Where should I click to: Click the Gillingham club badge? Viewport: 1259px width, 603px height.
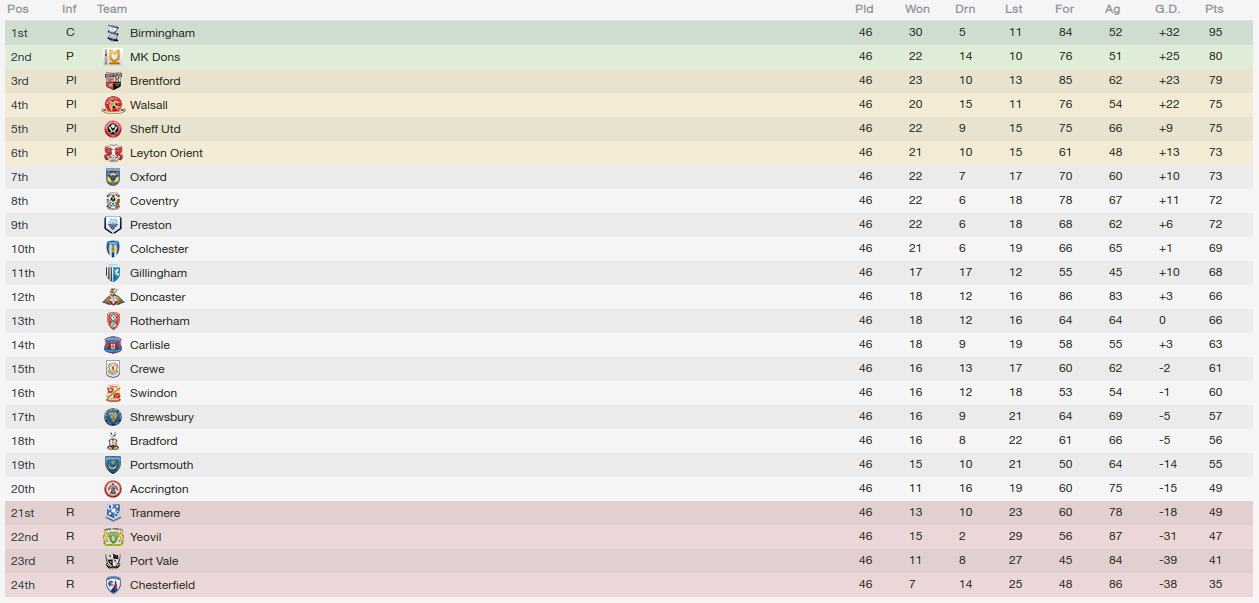[113, 273]
